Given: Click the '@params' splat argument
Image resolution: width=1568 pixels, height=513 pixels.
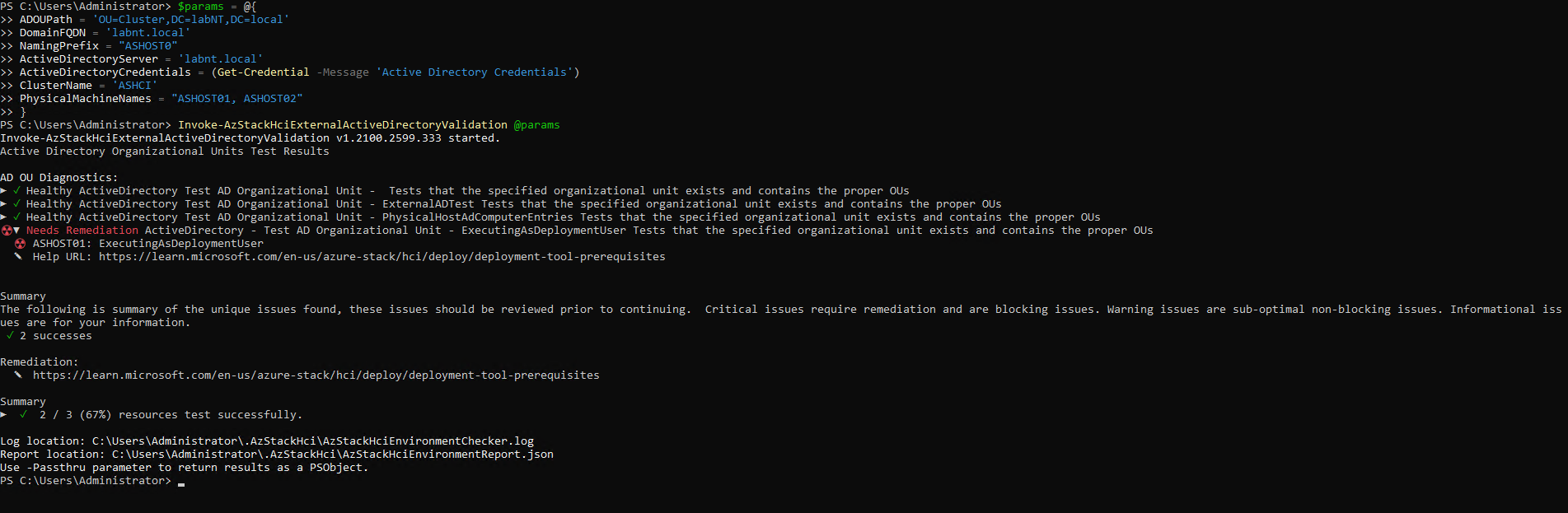Looking at the screenshot, I should (537, 124).
